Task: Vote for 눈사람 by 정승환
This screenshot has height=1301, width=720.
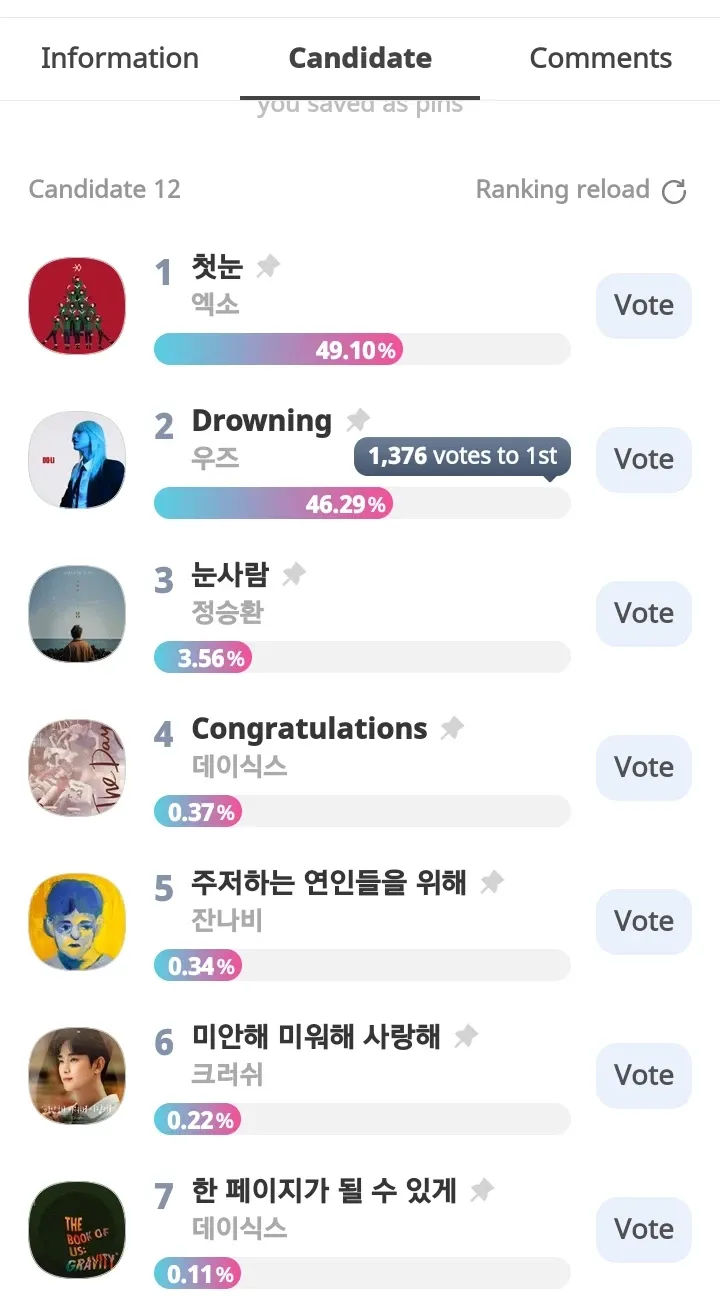Action: pyautogui.click(x=643, y=613)
